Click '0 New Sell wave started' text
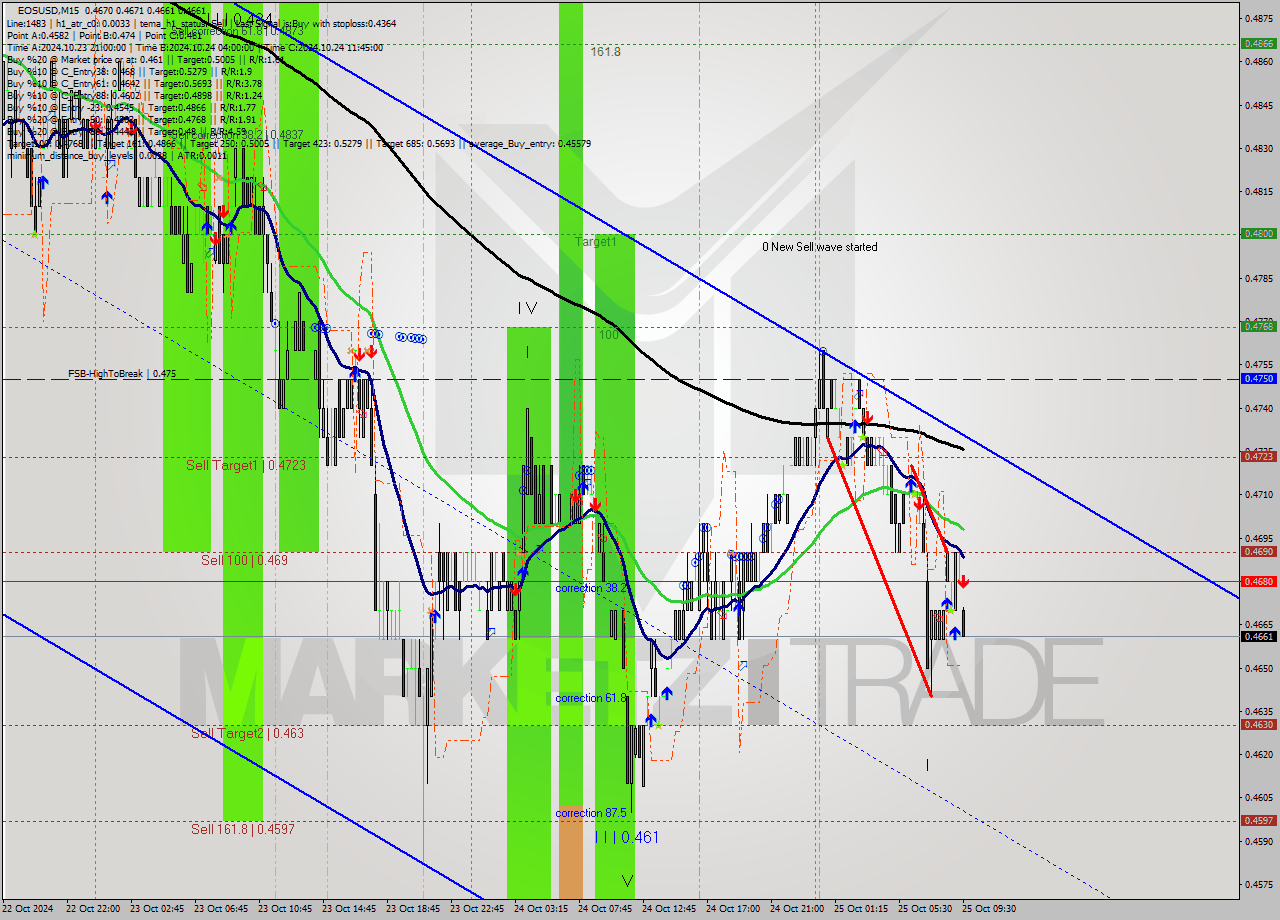Screen dimensions: 1280x920 pos(820,247)
